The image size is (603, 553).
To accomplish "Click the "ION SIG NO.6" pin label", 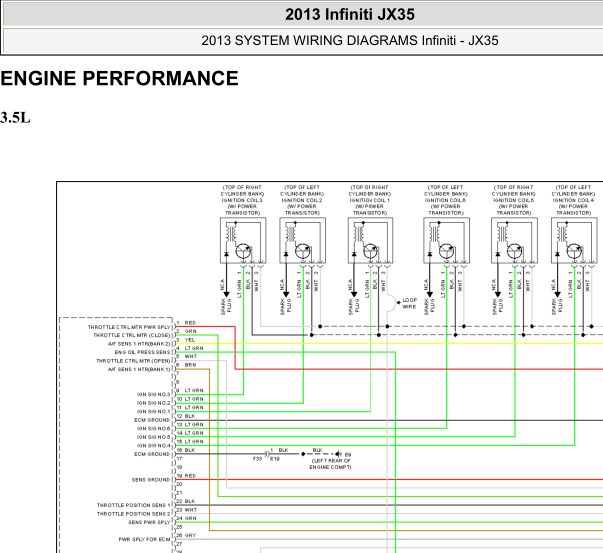I will [153, 429].
